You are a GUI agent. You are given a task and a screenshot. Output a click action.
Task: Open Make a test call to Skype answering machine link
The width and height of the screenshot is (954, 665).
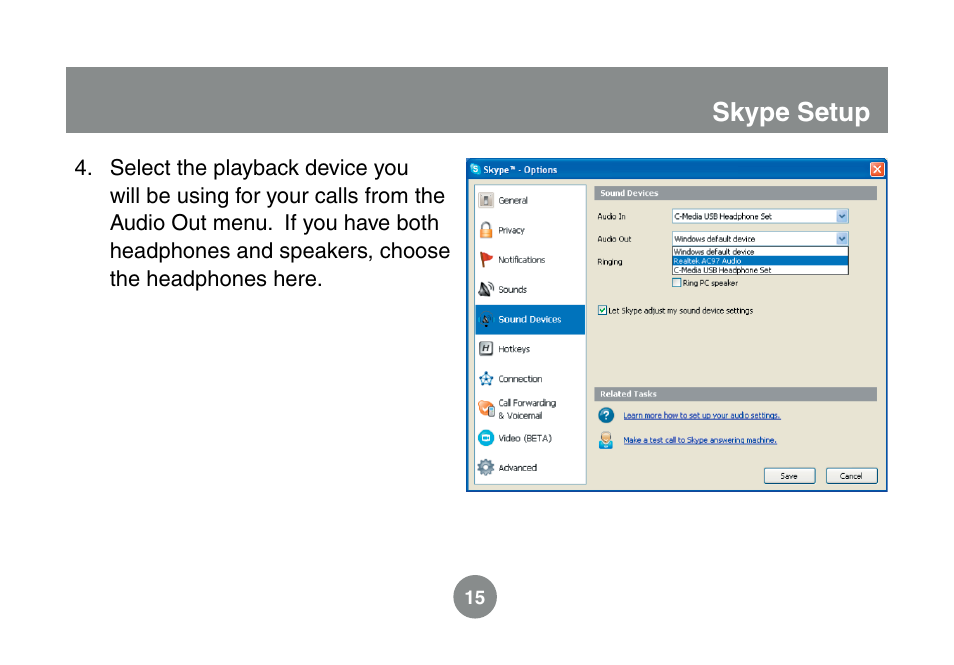[700, 440]
